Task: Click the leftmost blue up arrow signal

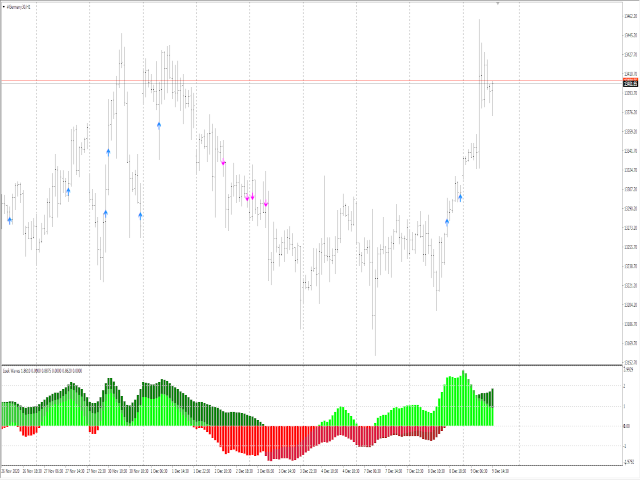Action: coord(10,219)
